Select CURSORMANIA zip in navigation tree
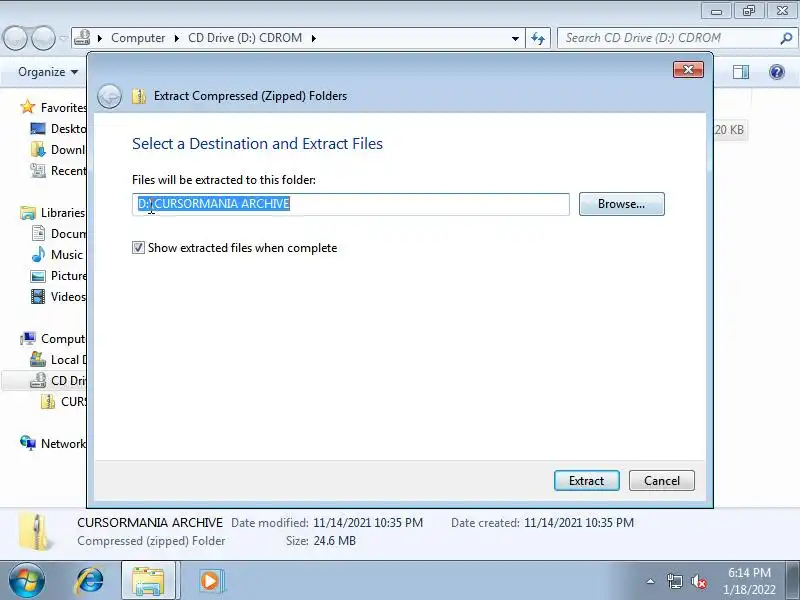Screen dimensions: 800x600 click(x=73, y=402)
